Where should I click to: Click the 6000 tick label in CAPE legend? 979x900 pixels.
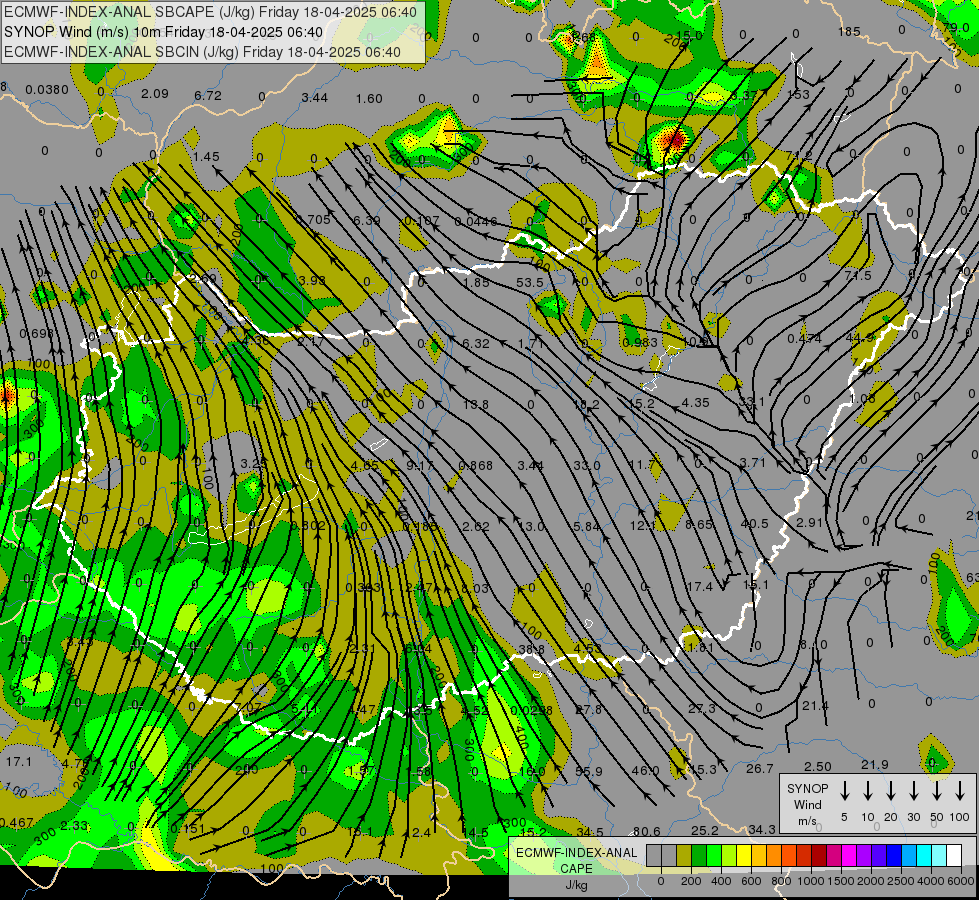pos(961,881)
